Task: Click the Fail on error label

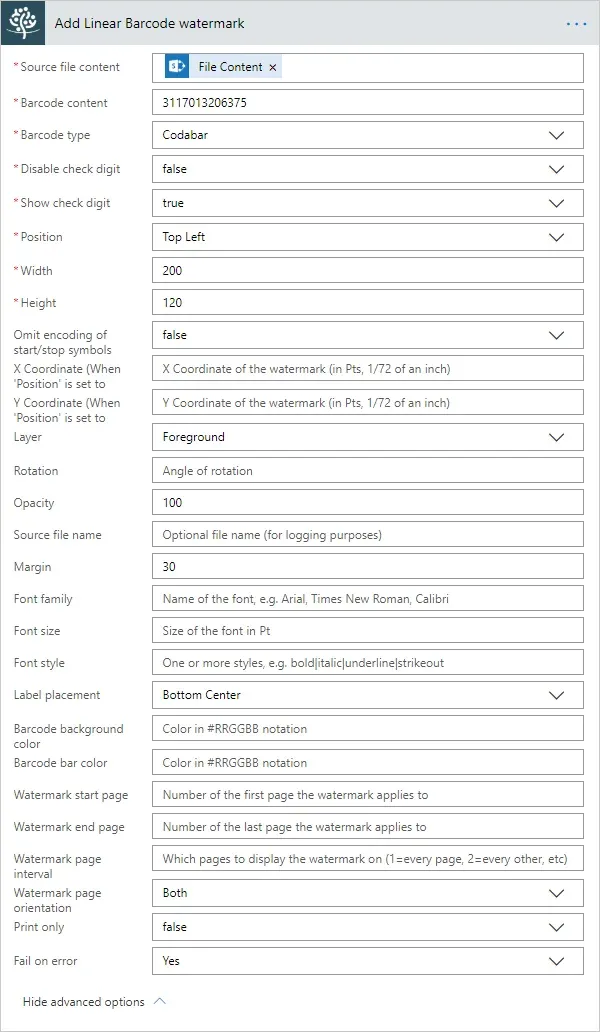Action: (45, 961)
